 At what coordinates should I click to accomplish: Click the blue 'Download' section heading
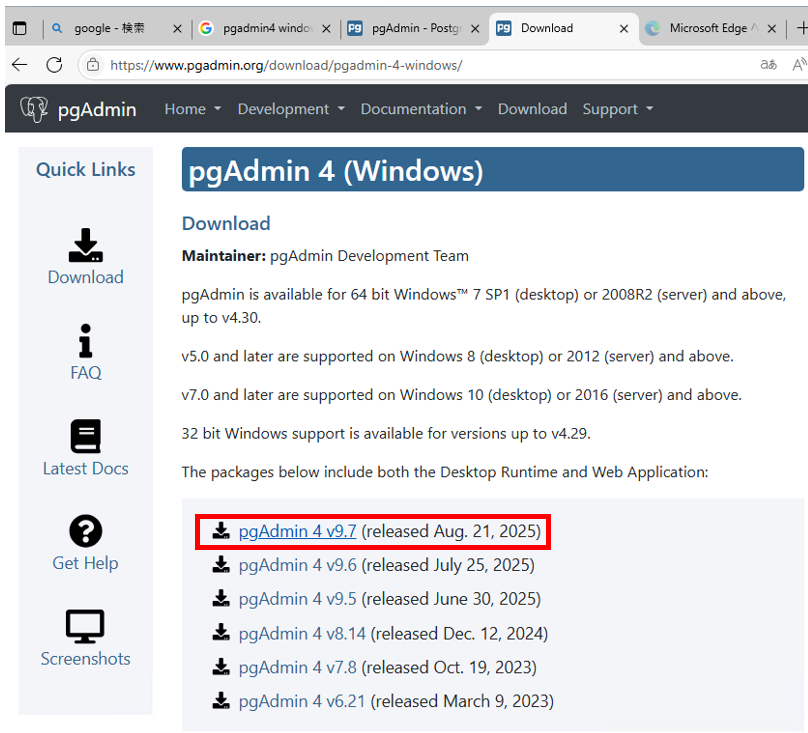[226, 223]
